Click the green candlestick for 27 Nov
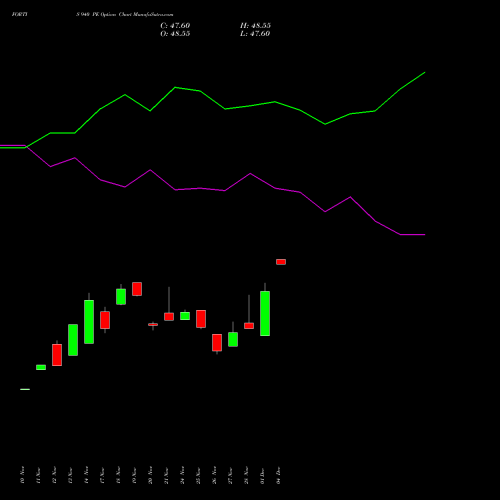The height and width of the screenshot is (500, 500). [233, 339]
